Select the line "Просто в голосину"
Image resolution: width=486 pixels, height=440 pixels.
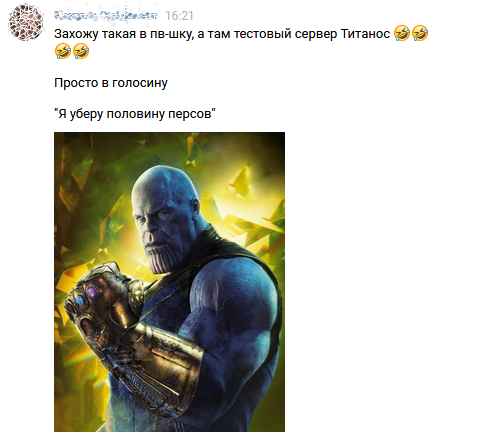pyautogui.click(x=111, y=83)
